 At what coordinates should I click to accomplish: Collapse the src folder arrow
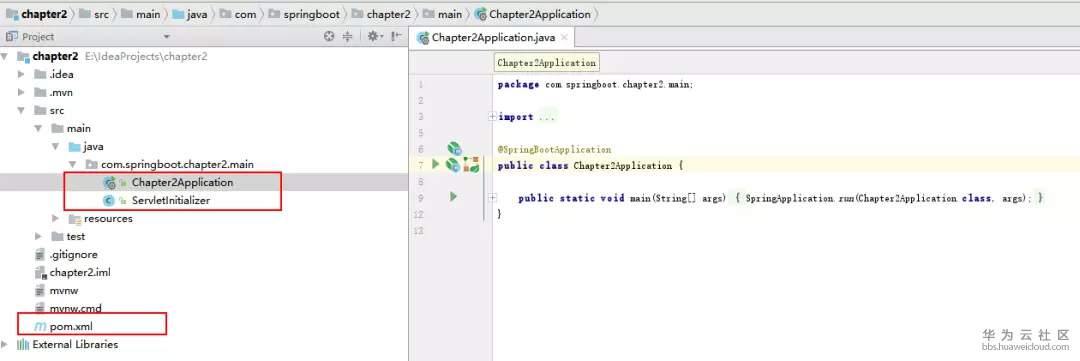click(x=22, y=110)
